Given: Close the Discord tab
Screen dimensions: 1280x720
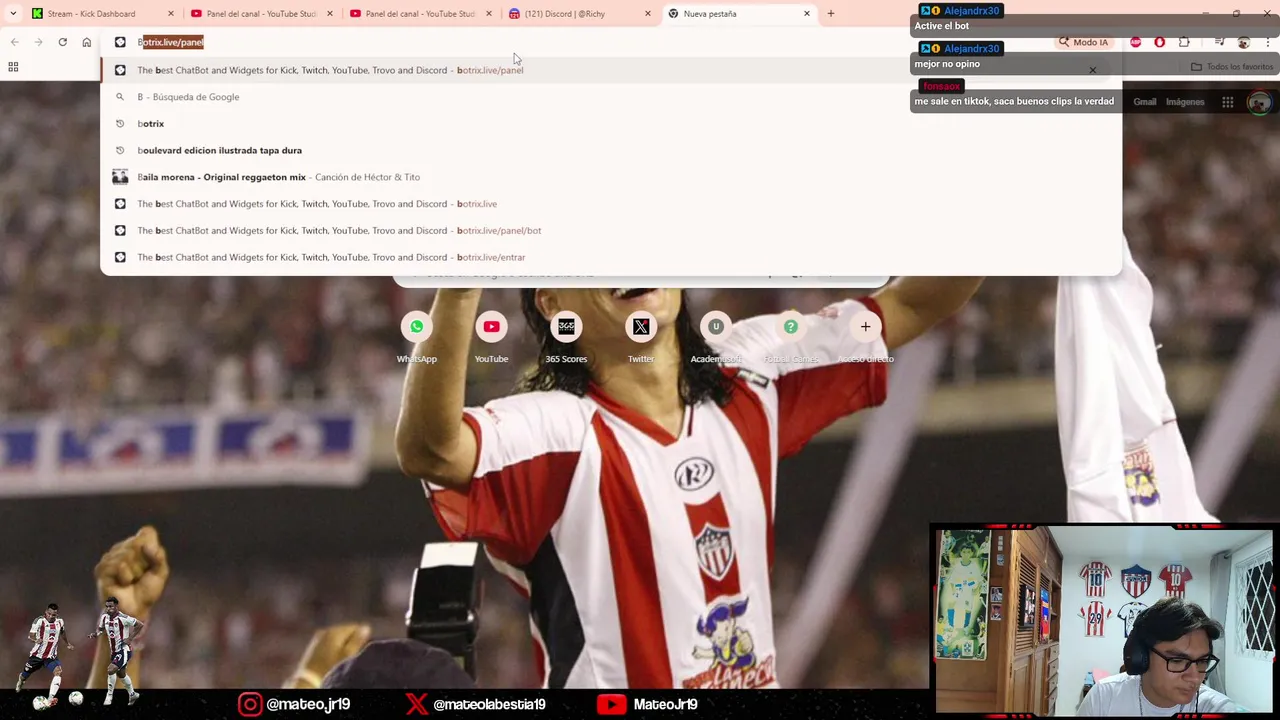Looking at the screenshot, I should click(648, 14).
